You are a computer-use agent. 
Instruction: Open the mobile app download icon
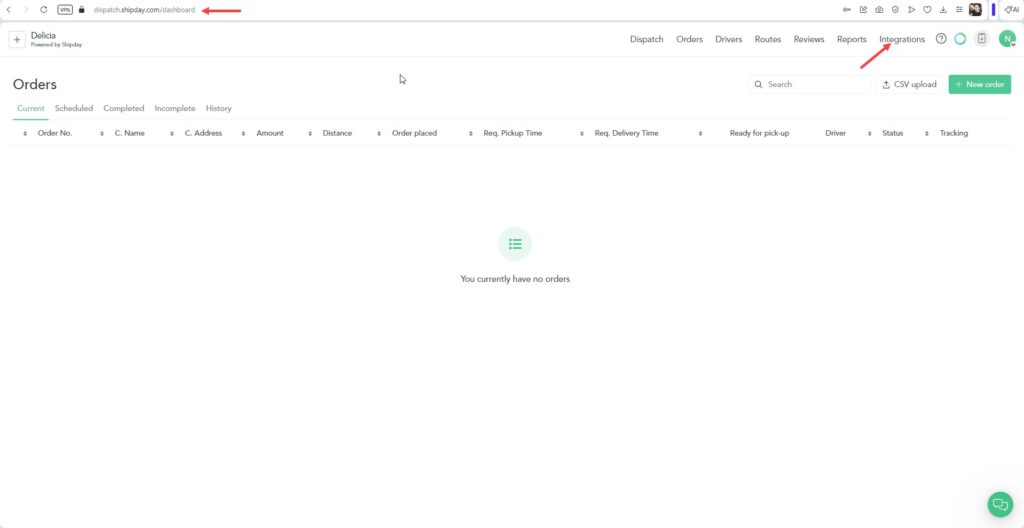pos(982,39)
